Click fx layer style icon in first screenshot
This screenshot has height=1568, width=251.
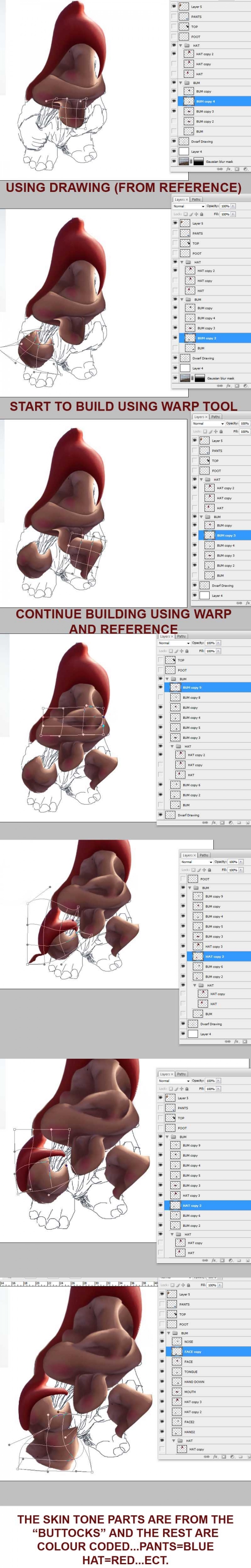click(x=228, y=169)
